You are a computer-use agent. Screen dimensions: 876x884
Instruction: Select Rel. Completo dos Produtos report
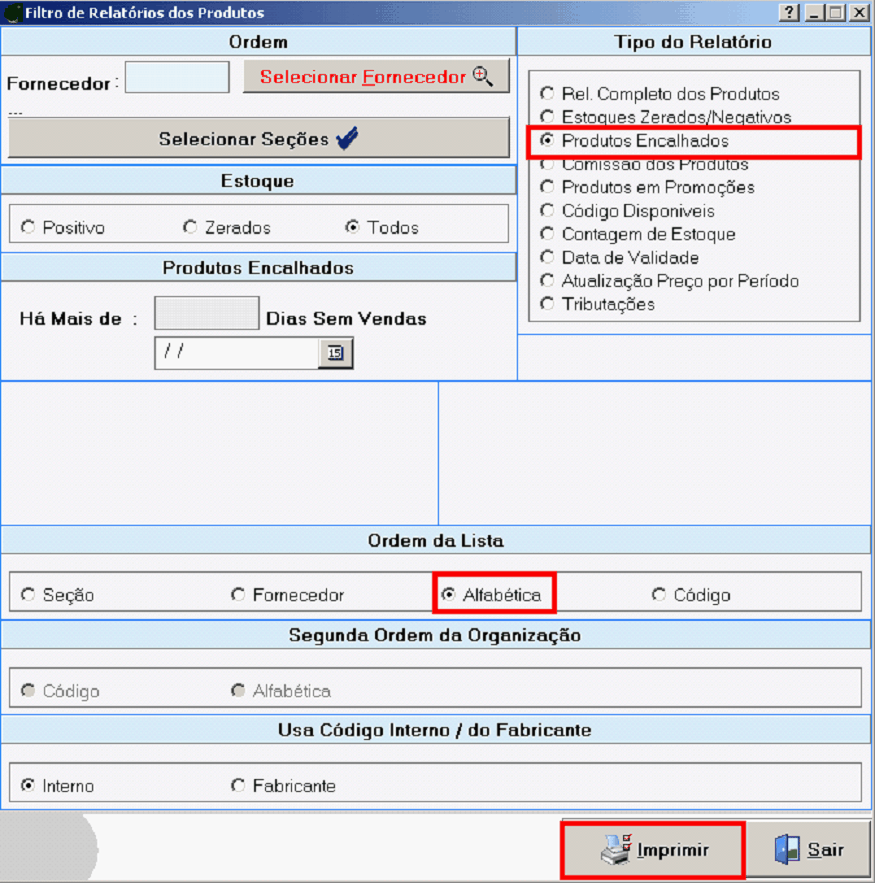pos(547,94)
